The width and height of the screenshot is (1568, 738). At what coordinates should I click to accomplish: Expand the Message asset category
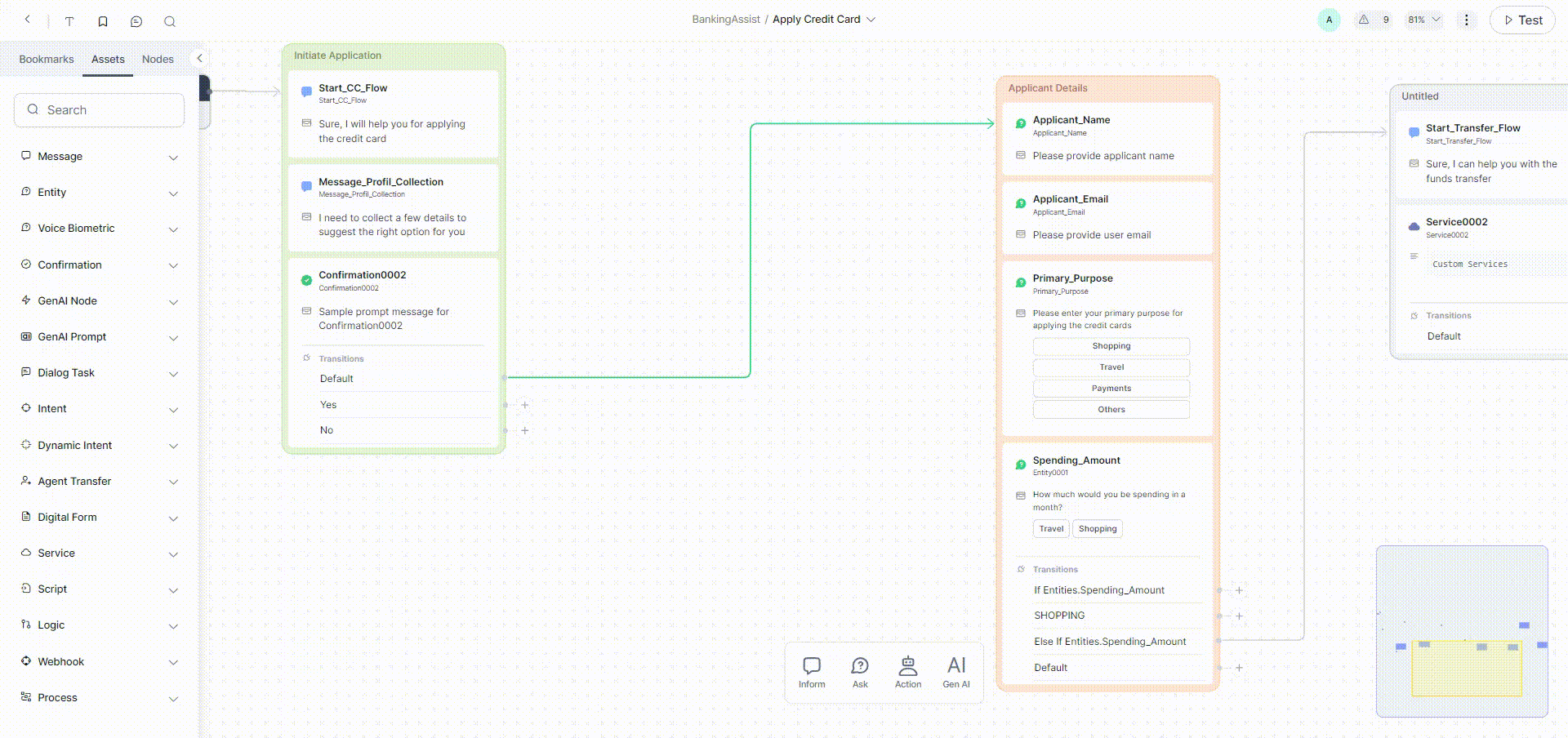(x=173, y=157)
